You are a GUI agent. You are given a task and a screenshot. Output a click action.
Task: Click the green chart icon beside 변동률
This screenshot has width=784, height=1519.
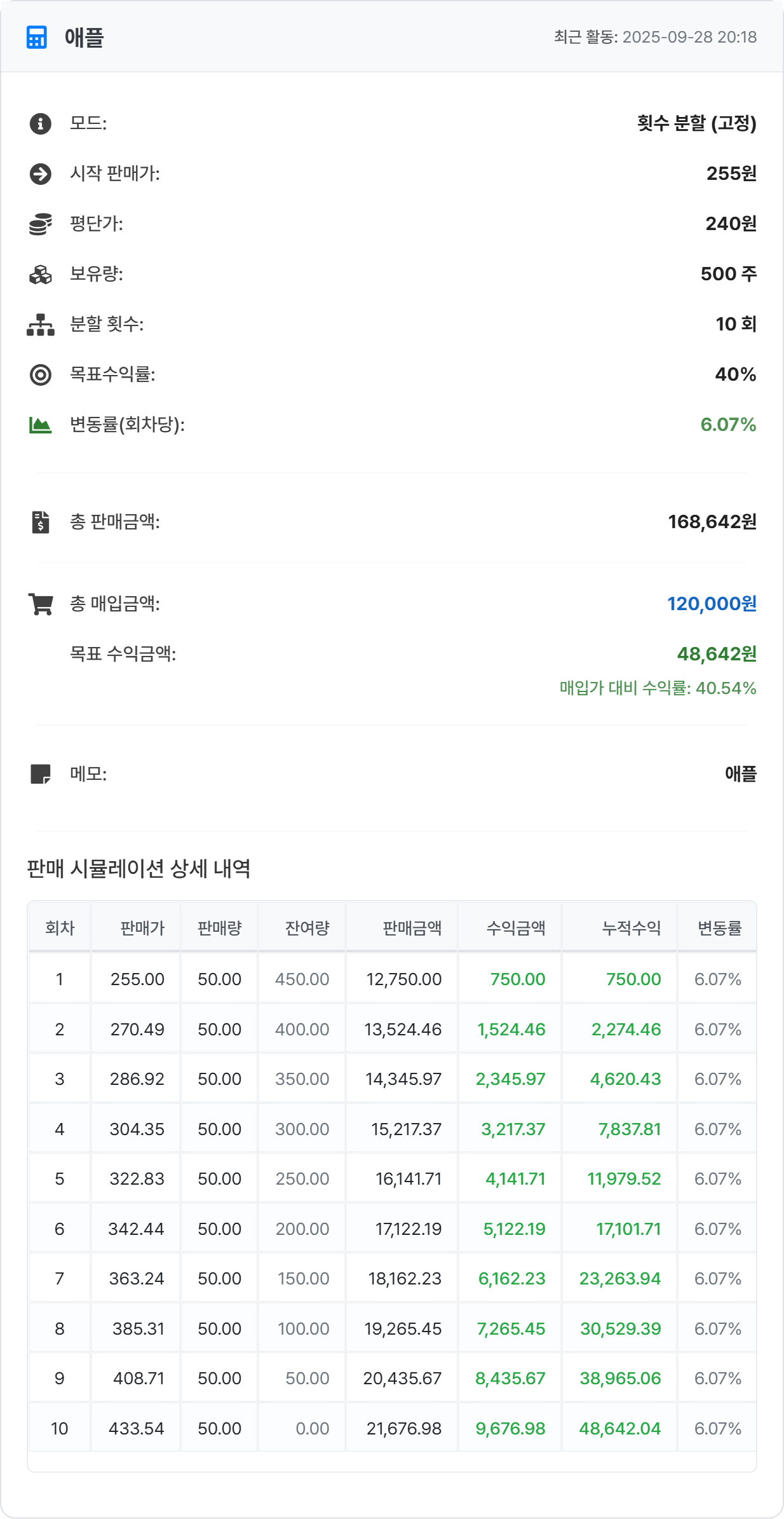(x=41, y=425)
